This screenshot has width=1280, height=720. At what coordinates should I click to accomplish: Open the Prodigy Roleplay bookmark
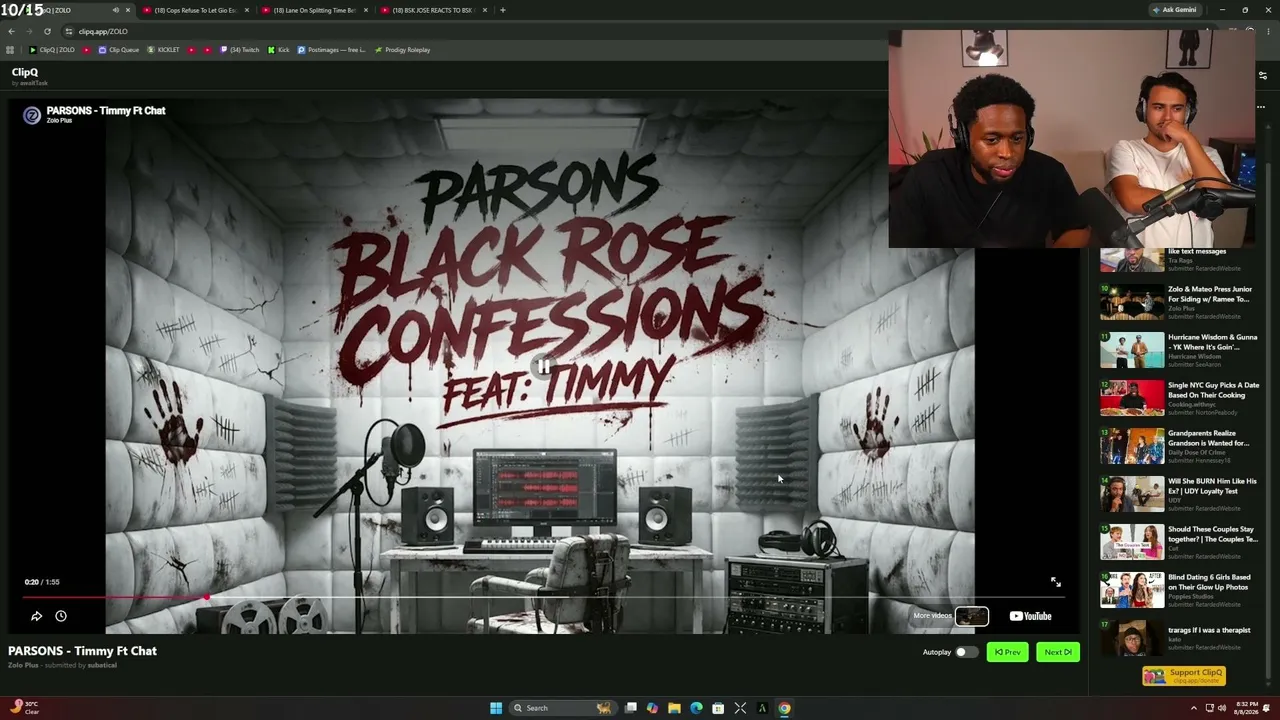click(x=402, y=50)
